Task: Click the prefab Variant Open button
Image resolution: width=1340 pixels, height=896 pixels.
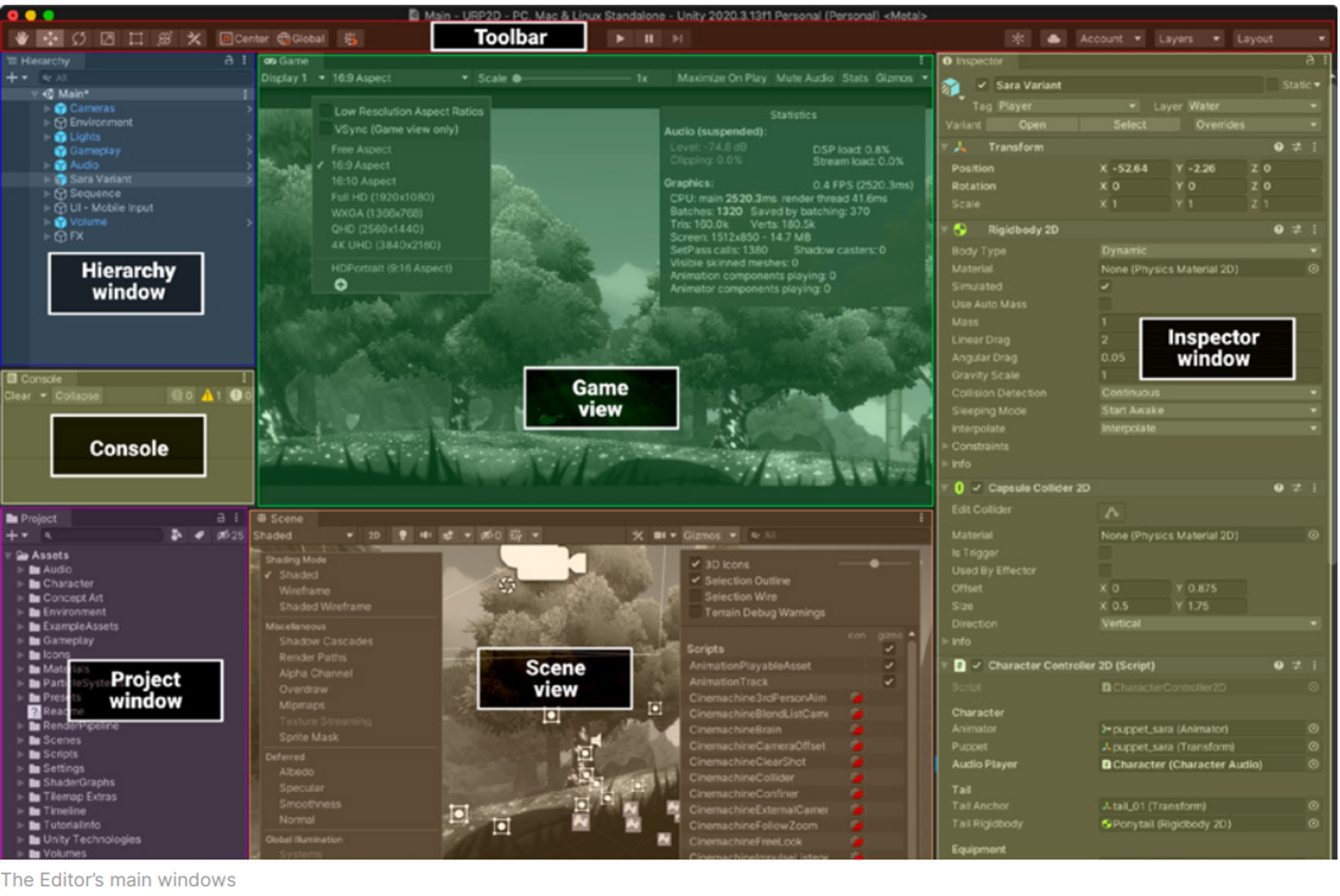Action: 1032,125
